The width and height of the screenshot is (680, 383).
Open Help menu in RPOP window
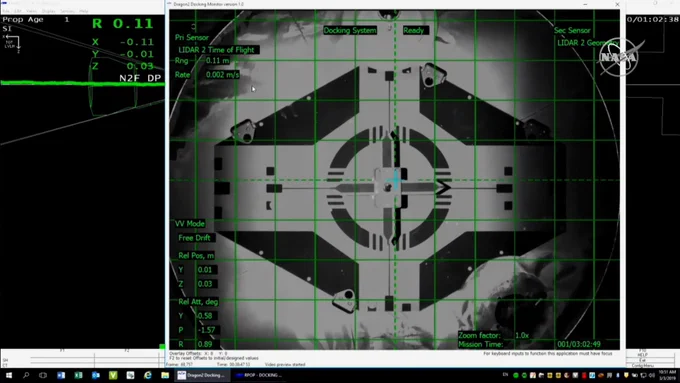[x=84, y=11]
